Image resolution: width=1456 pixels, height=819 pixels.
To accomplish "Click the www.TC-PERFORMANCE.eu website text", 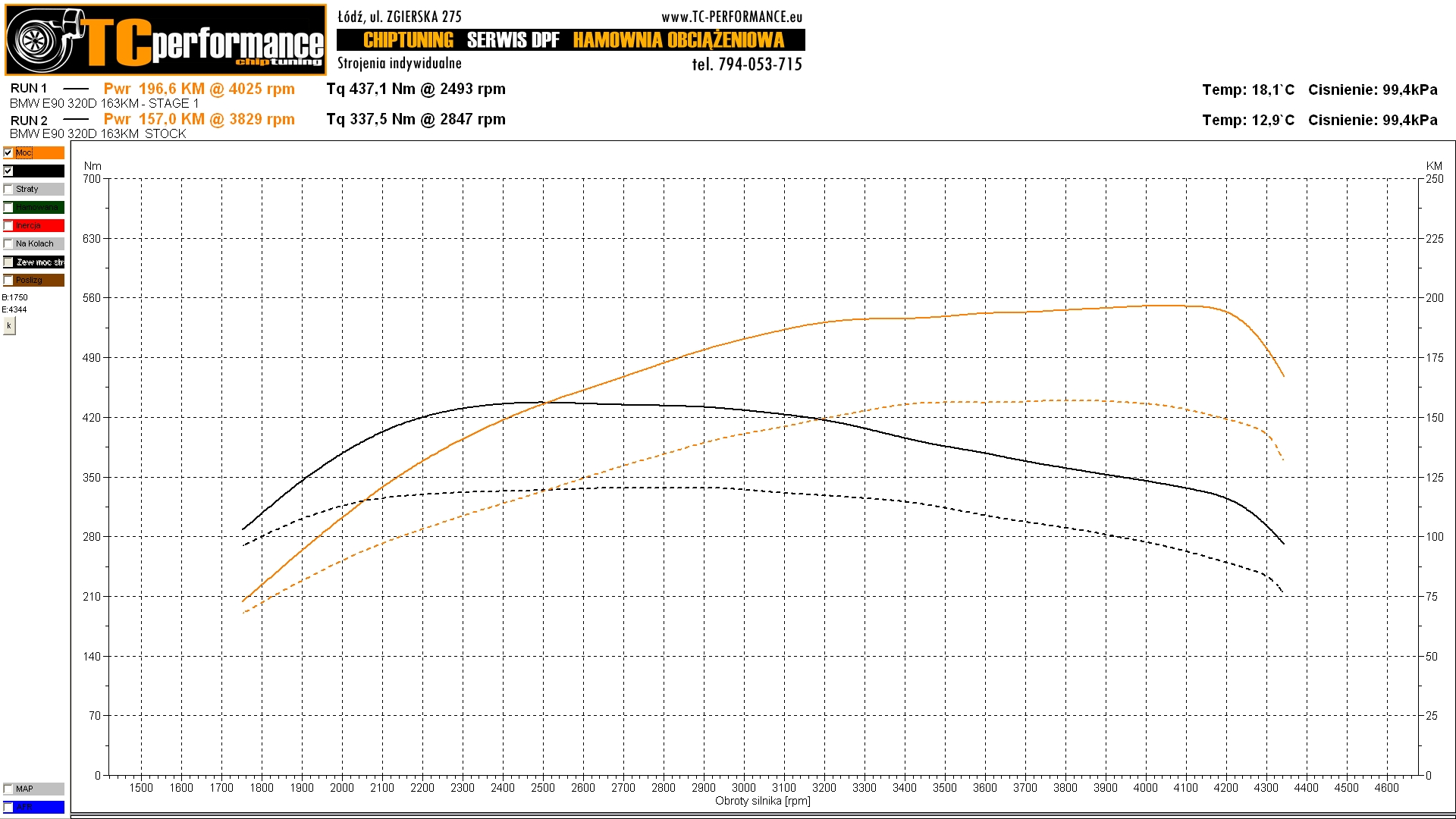I will point(731,17).
